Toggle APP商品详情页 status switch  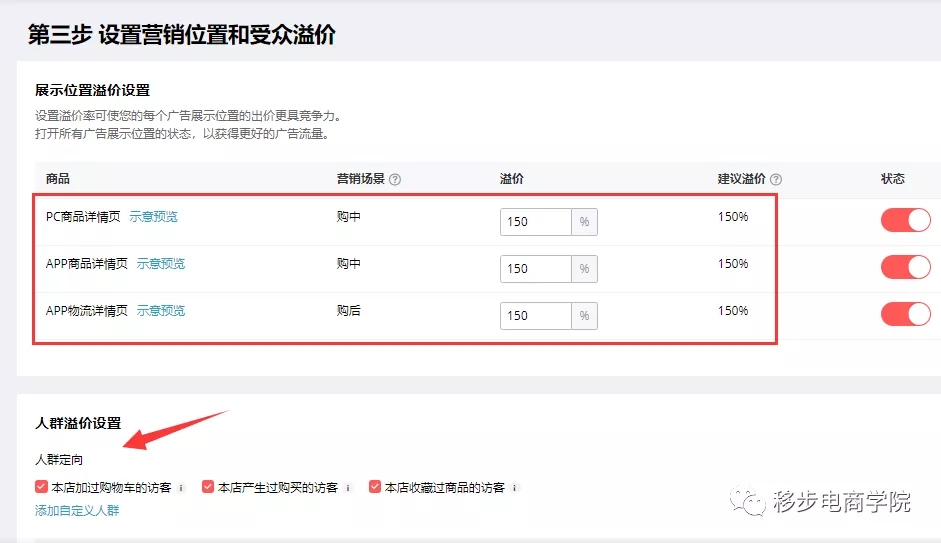click(906, 267)
